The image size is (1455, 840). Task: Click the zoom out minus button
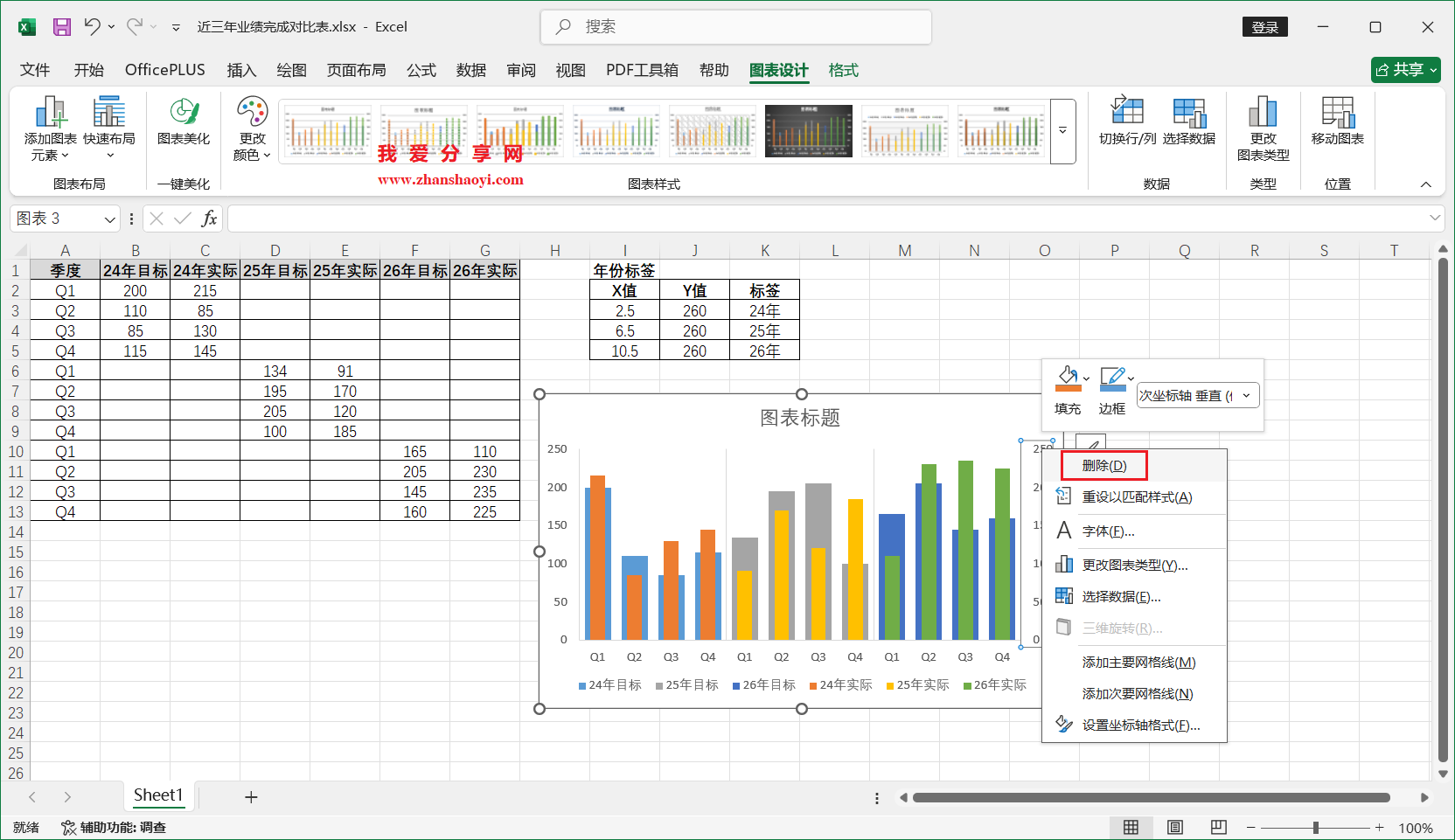(x=1251, y=827)
